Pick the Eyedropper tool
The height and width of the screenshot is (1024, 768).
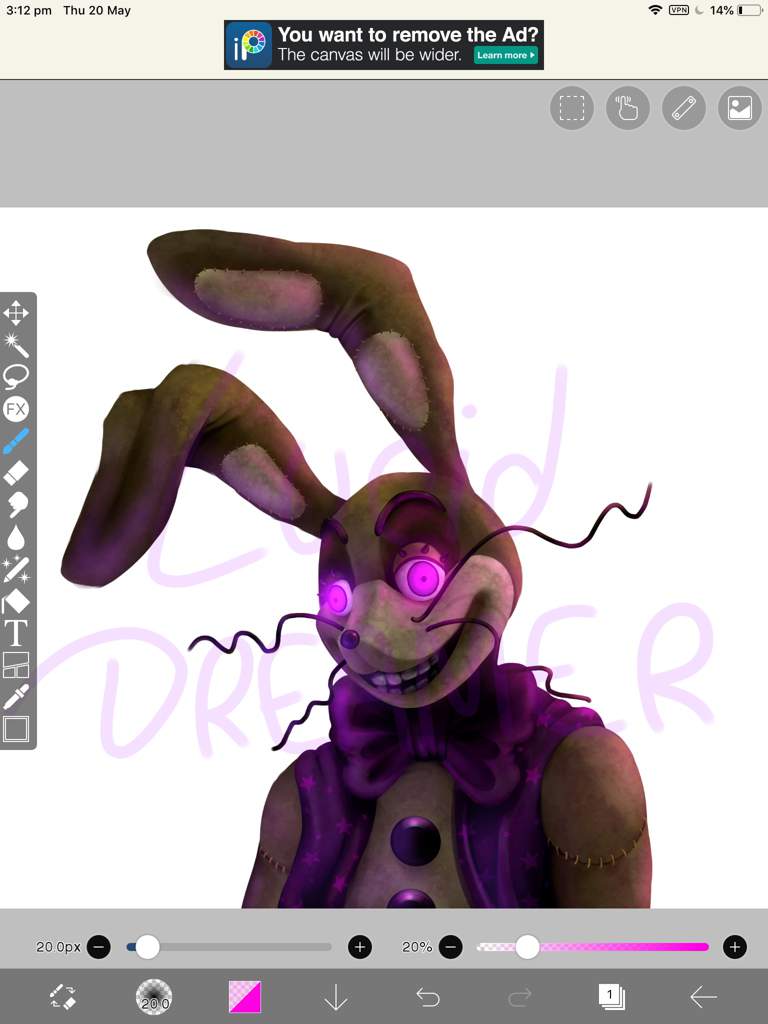16,697
